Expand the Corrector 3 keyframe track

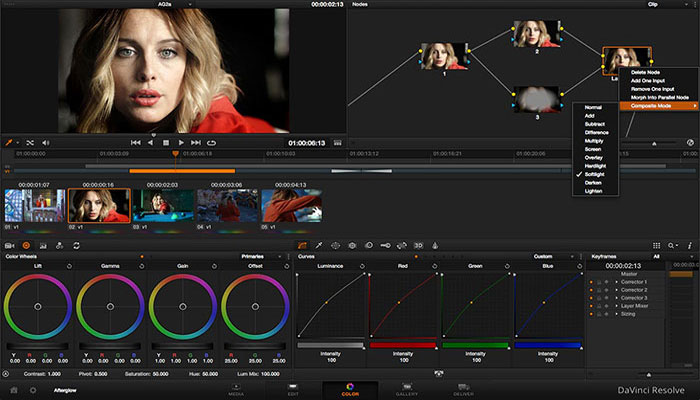617,298
